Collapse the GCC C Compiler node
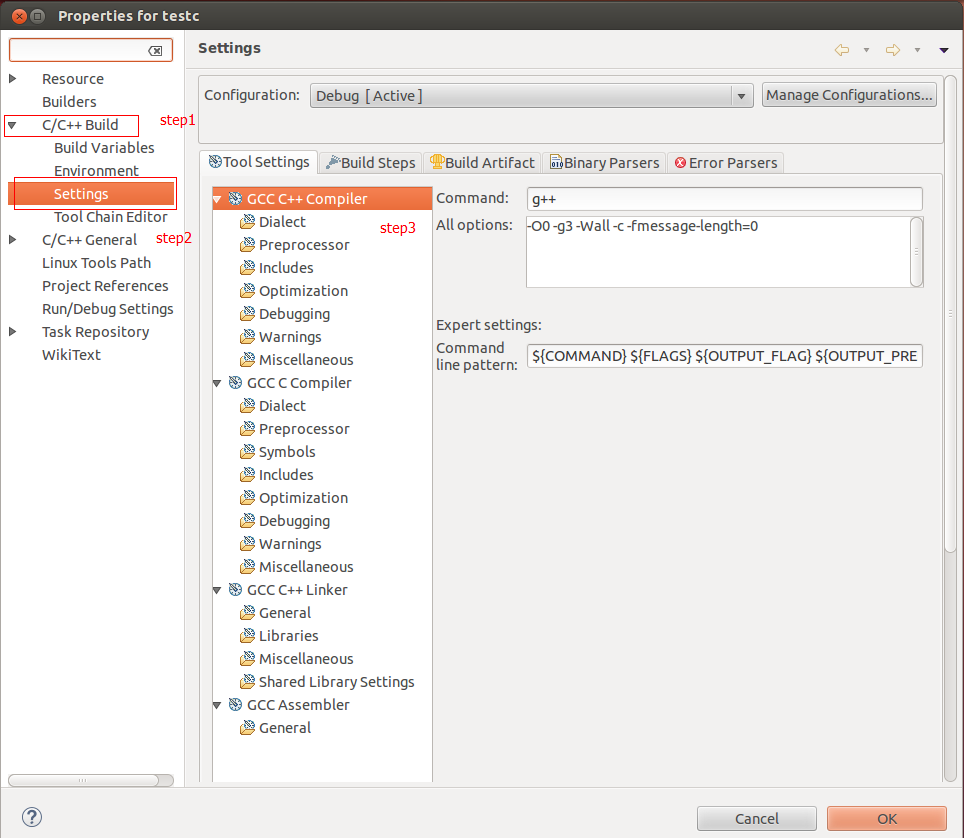The height and width of the screenshot is (838, 964). coord(217,383)
